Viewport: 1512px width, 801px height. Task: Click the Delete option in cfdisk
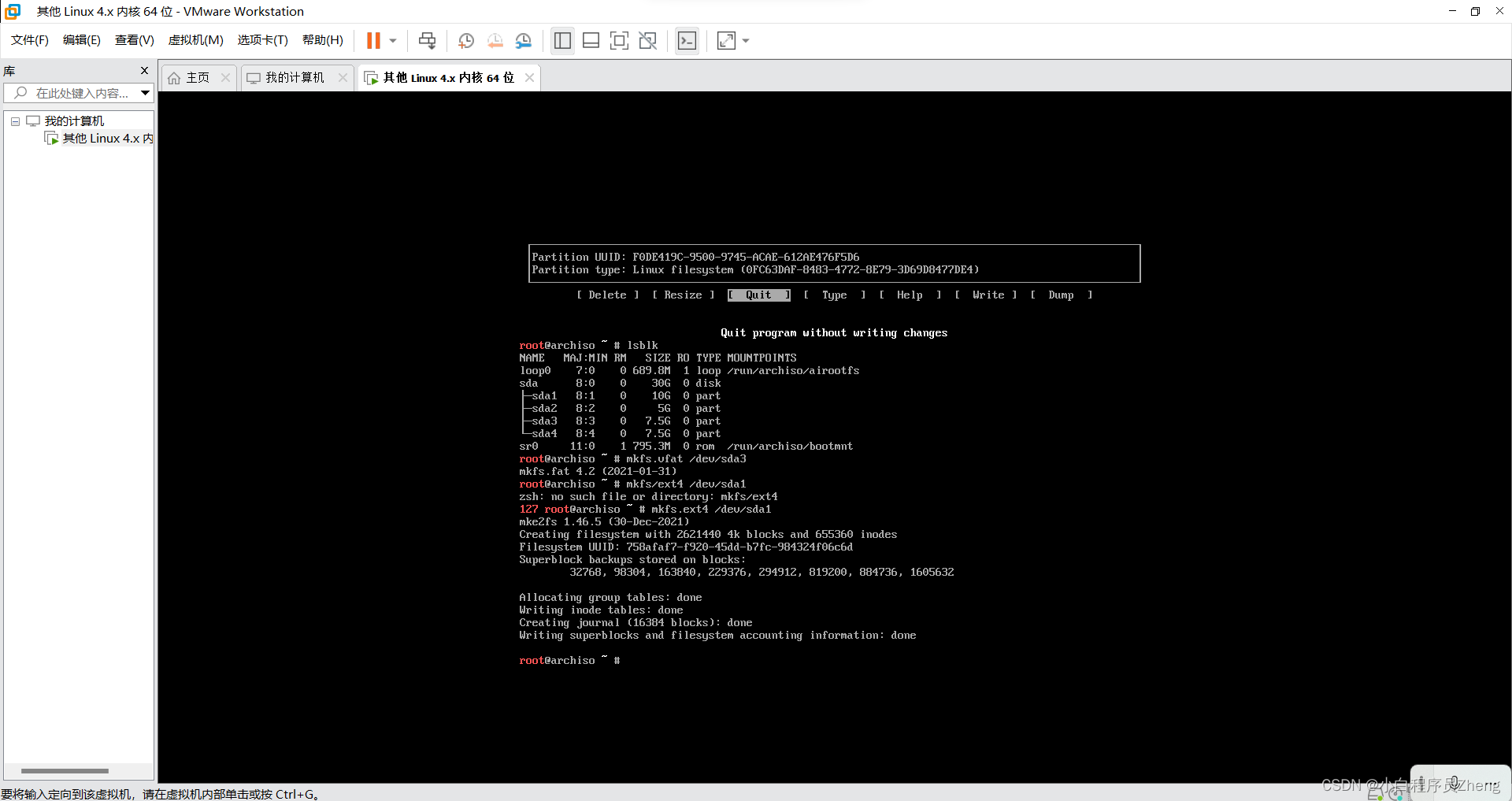click(x=607, y=295)
